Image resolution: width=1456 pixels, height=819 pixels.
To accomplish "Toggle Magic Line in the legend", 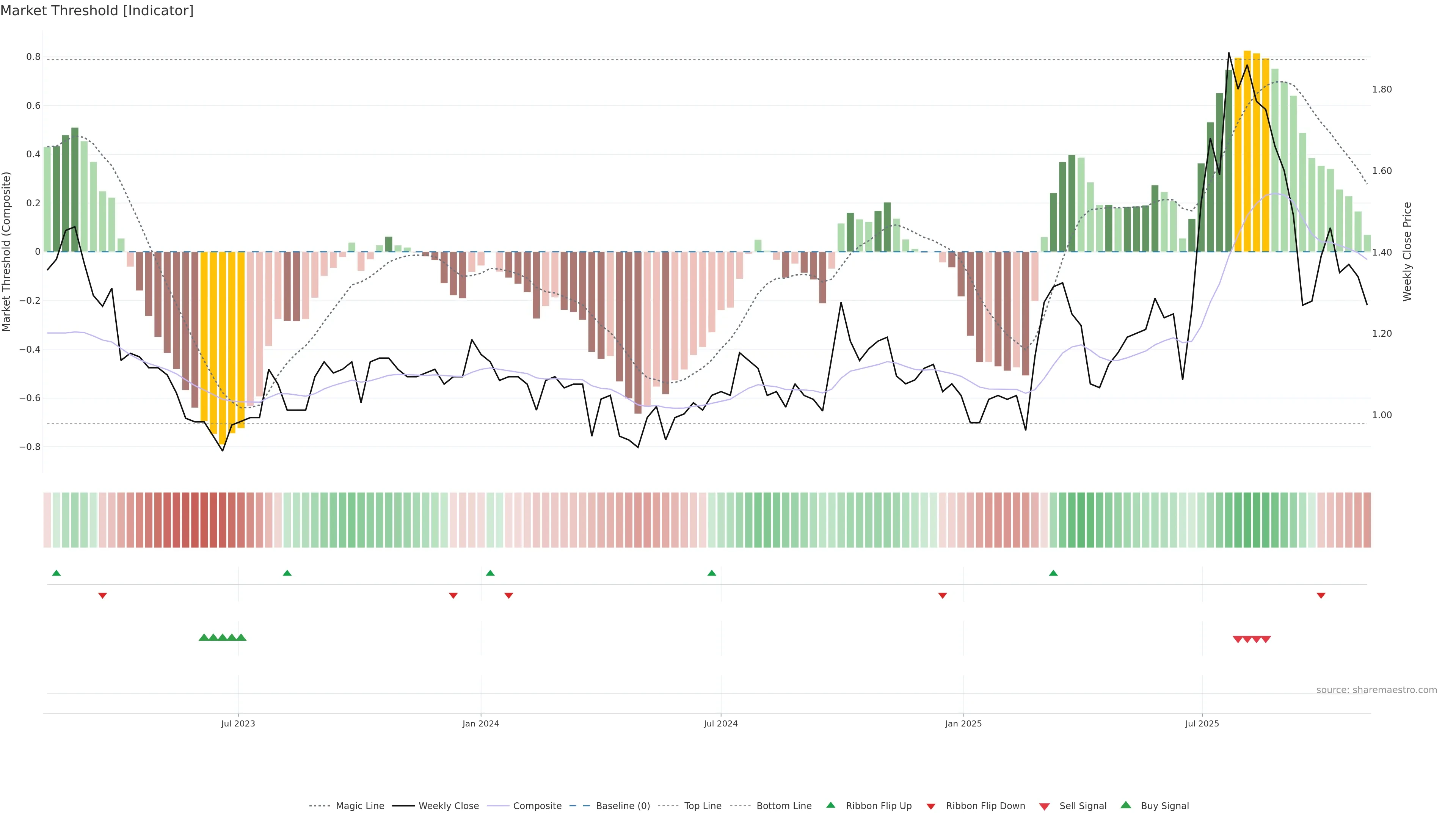I will (x=359, y=806).
